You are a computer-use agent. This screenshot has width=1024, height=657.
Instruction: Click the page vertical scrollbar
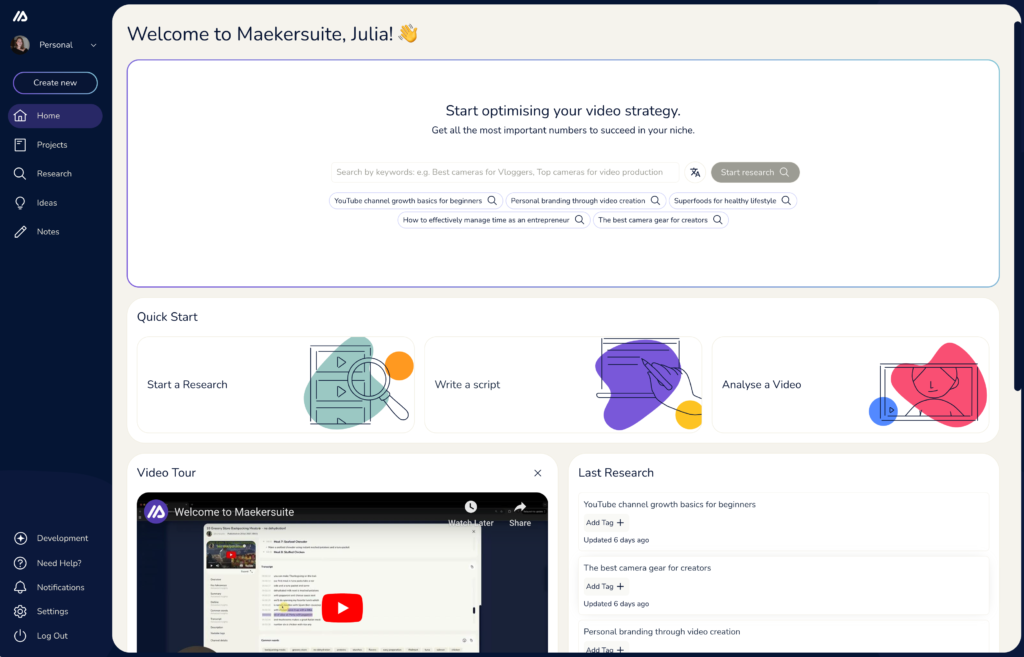(1017, 206)
